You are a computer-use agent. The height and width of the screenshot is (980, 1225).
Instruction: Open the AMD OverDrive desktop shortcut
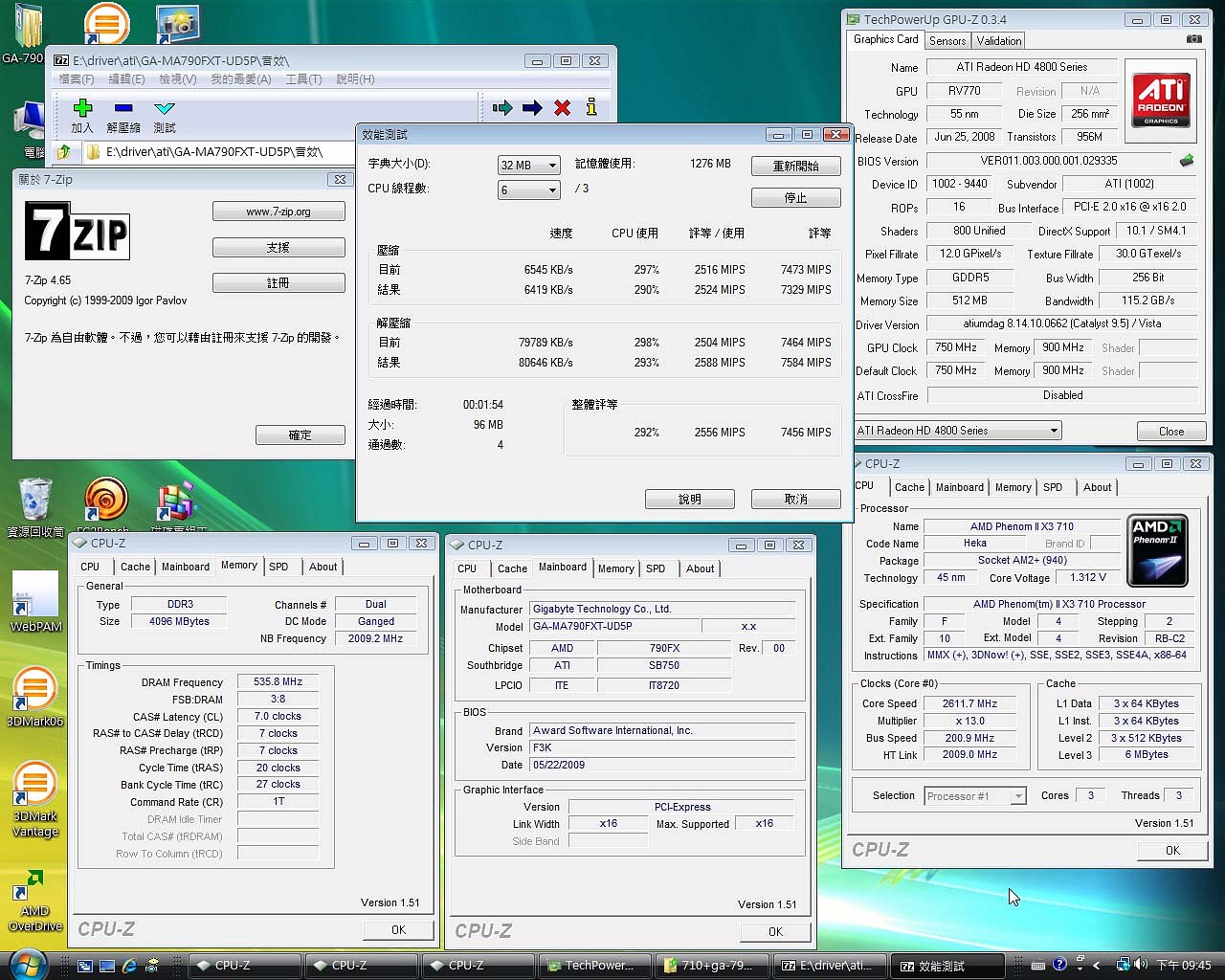34,900
